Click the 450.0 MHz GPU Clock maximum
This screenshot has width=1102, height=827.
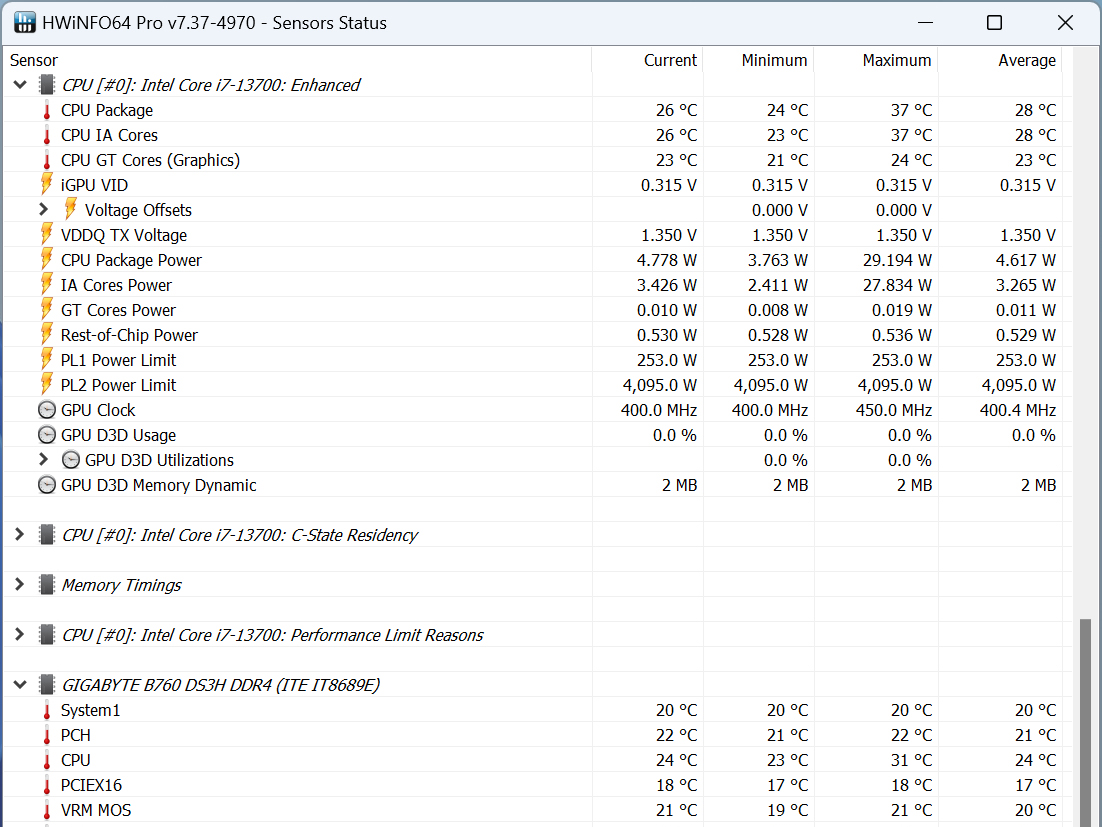(894, 410)
